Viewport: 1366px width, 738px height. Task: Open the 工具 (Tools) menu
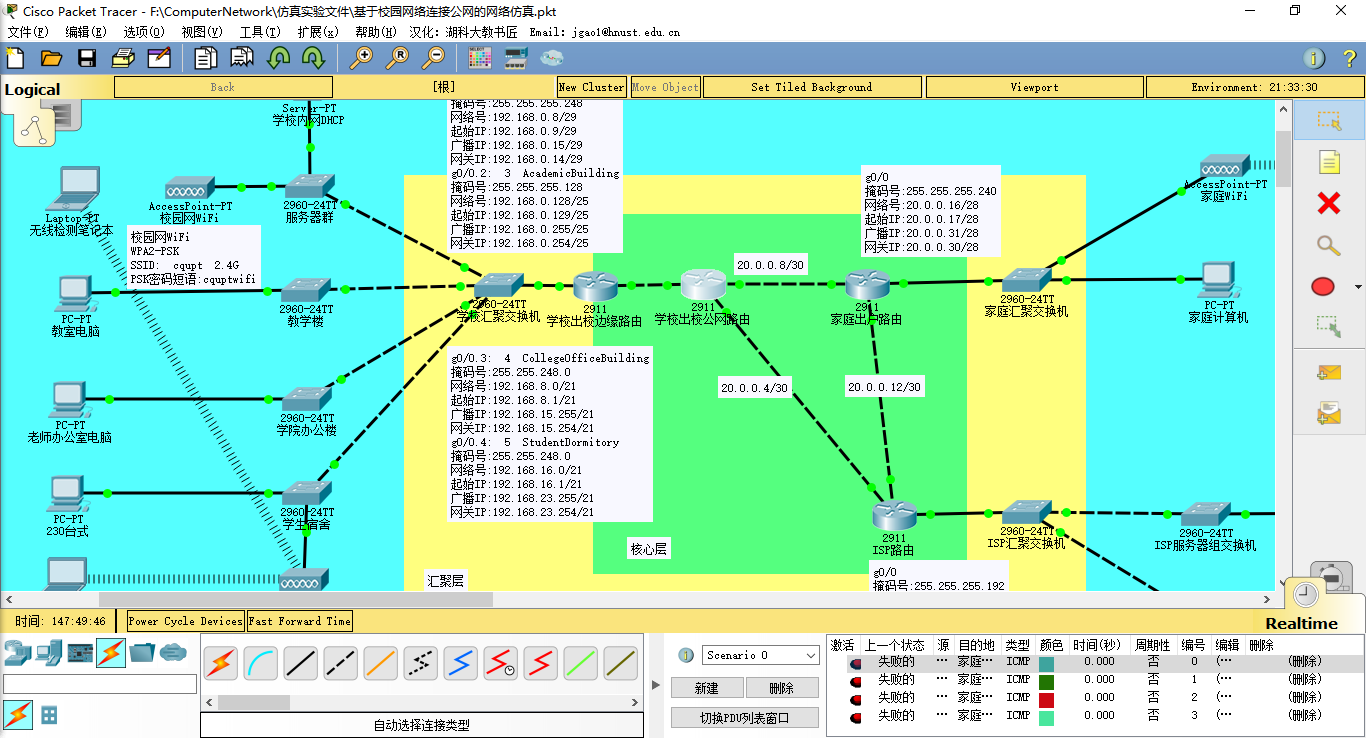(x=260, y=32)
